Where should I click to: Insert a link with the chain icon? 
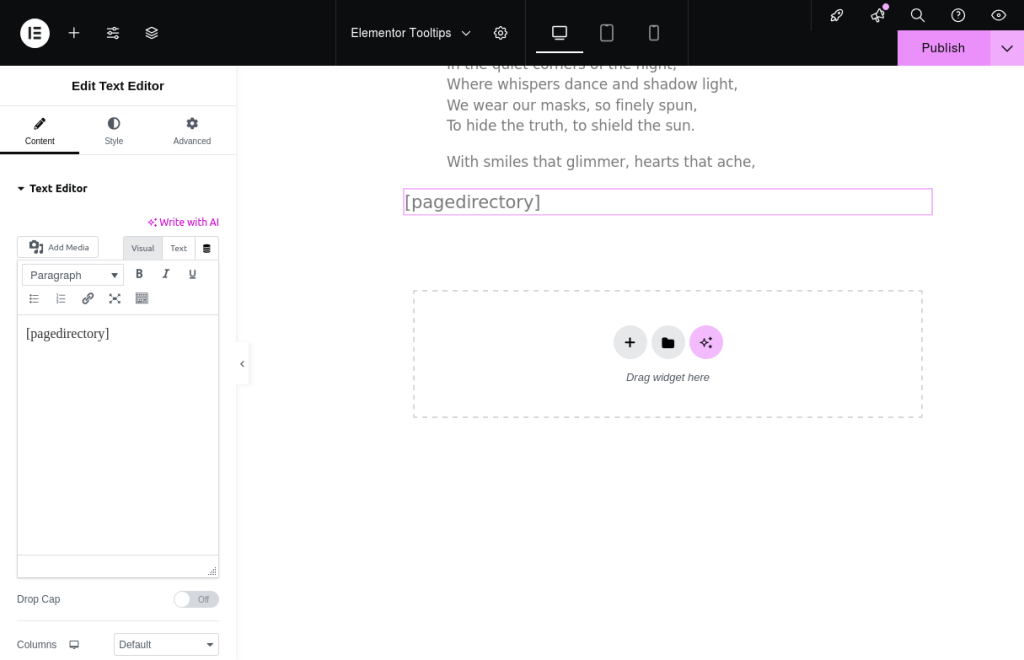88,298
